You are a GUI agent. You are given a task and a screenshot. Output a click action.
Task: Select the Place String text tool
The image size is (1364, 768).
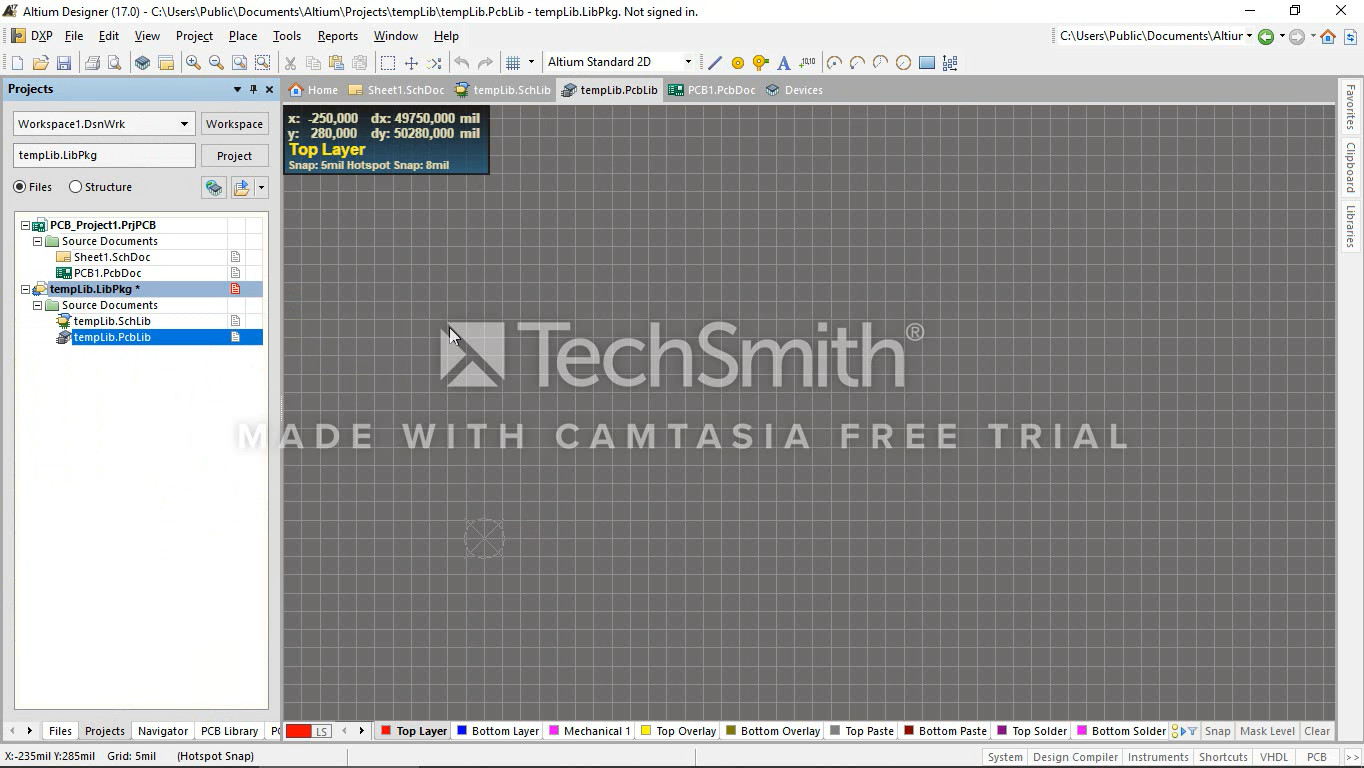tap(784, 63)
